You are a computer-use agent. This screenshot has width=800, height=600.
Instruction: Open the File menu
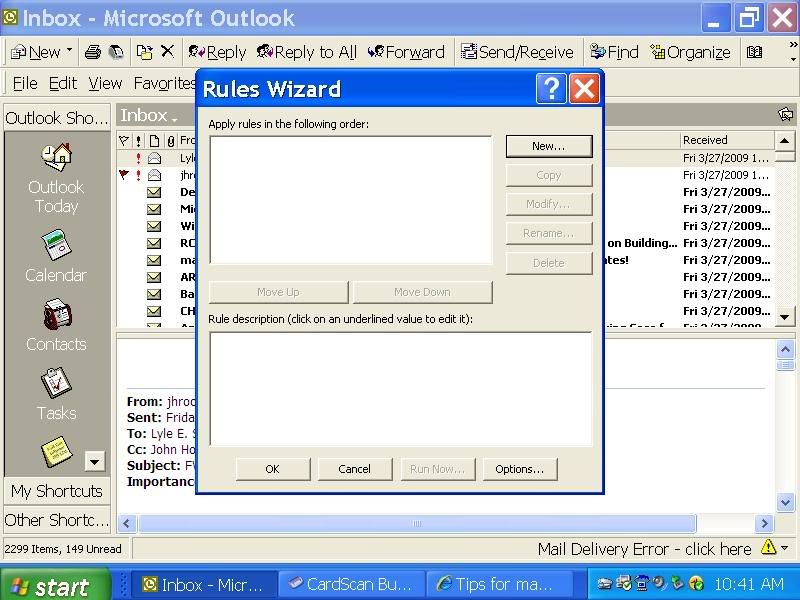click(25, 83)
